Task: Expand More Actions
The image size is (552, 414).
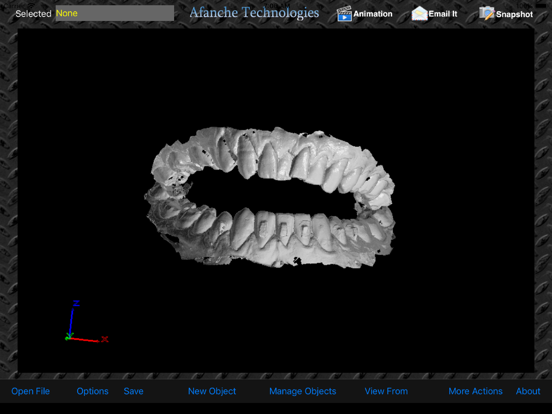Action: click(475, 391)
